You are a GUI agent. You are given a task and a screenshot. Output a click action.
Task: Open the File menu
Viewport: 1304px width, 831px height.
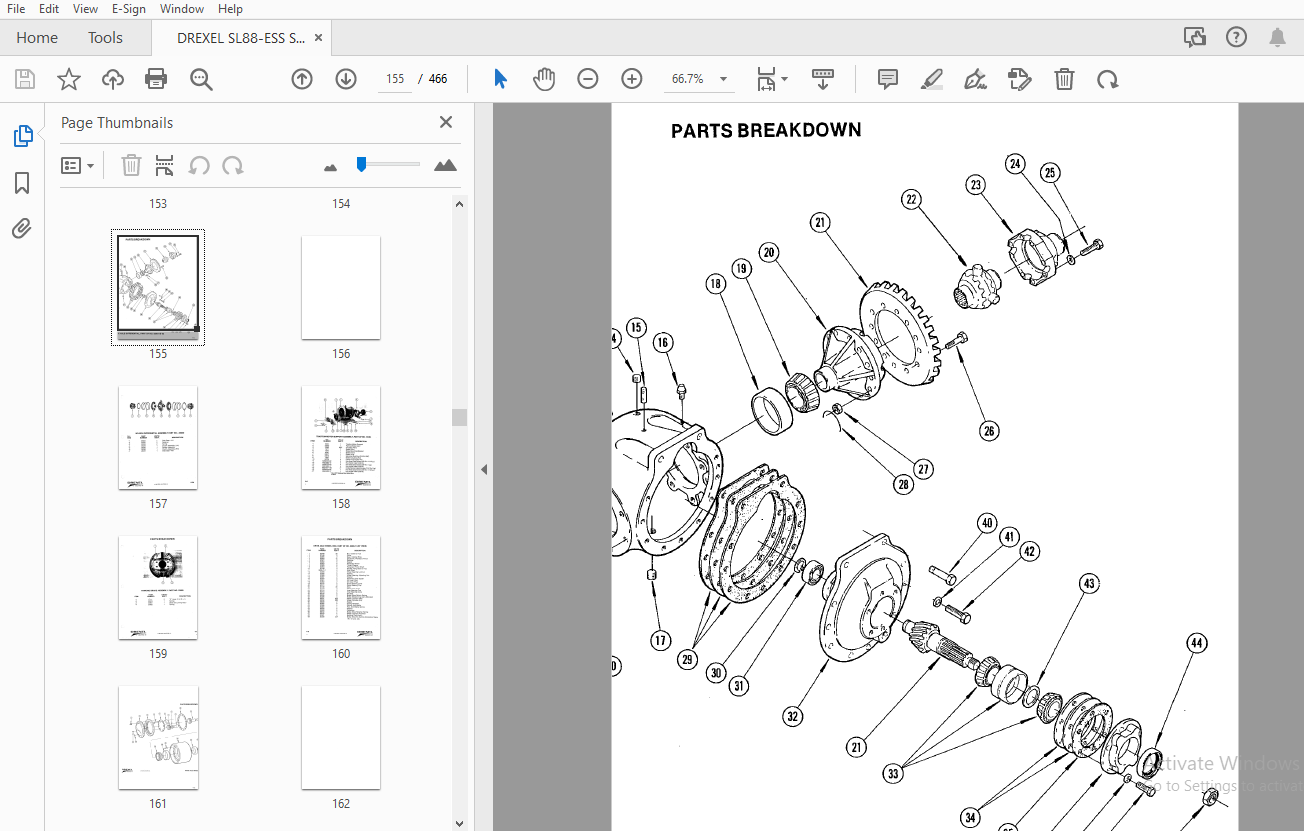16,9
